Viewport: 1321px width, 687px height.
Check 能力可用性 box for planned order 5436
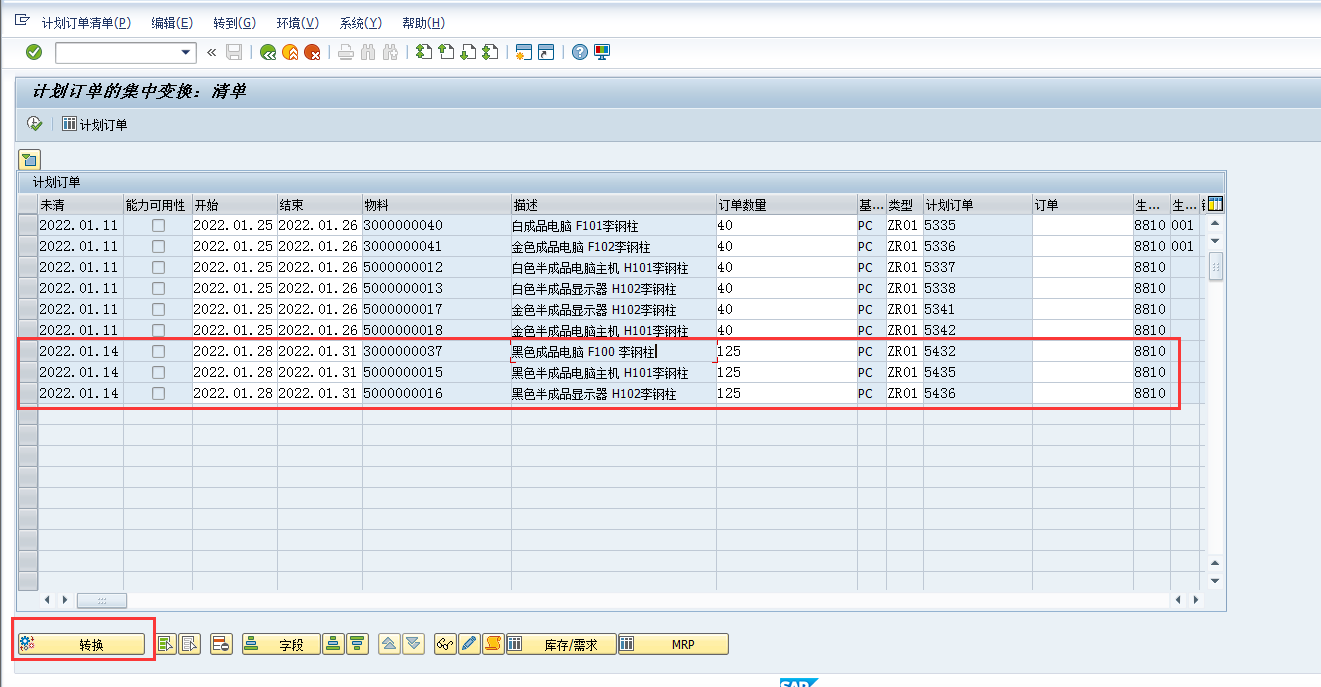(156, 393)
